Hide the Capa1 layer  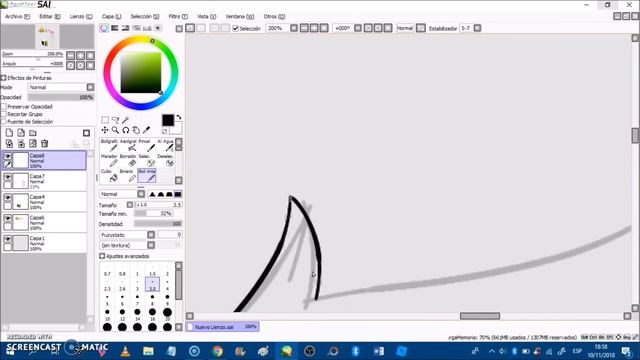point(7,239)
